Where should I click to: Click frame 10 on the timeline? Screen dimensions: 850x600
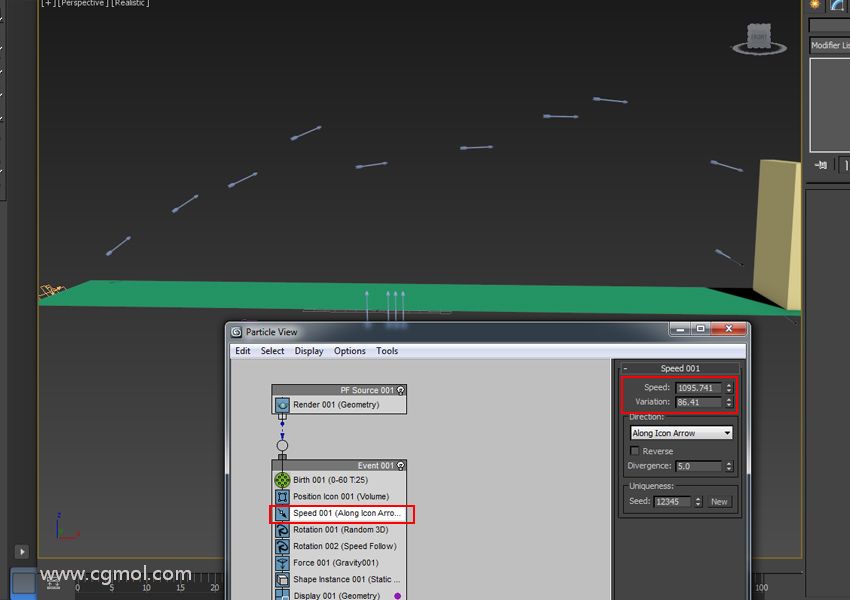146,588
